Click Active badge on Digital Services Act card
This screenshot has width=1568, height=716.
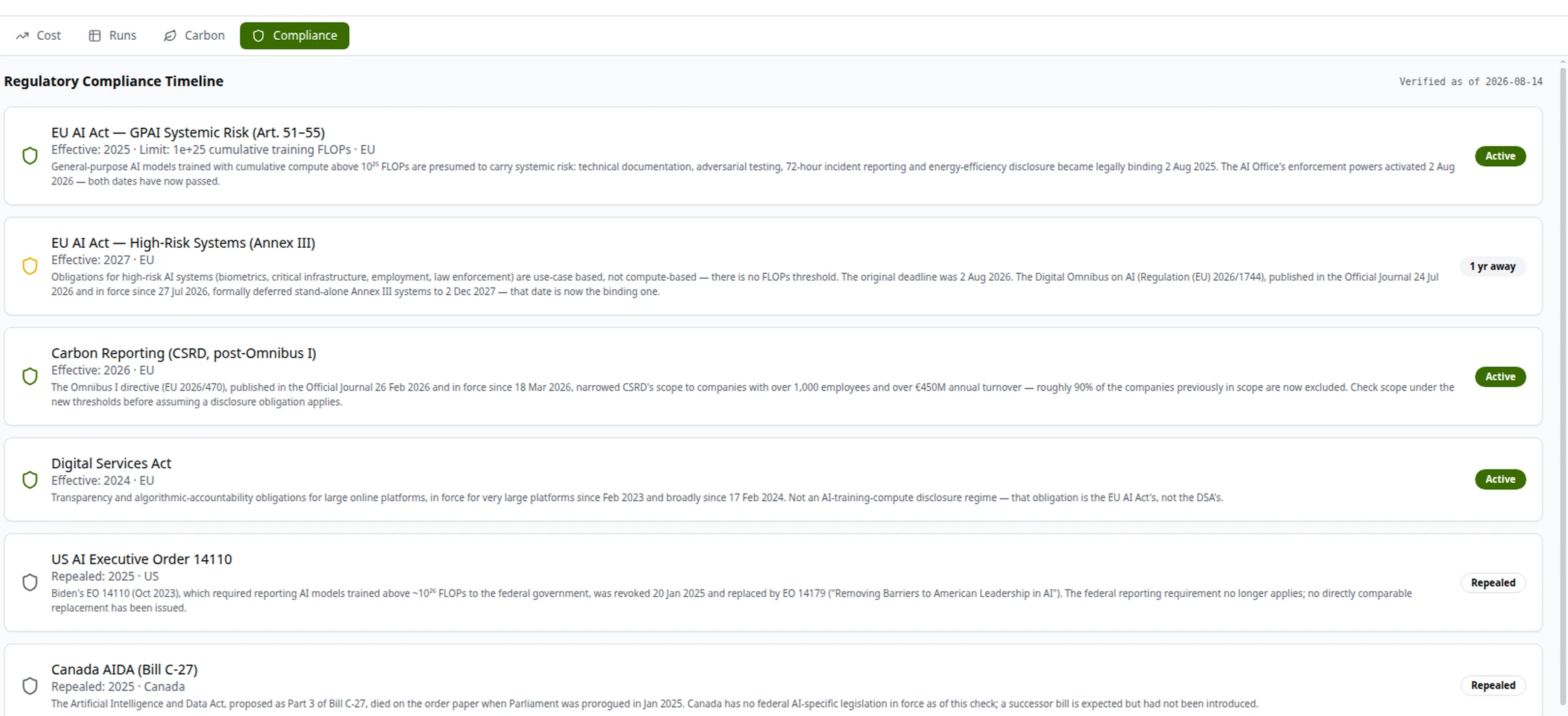1500,479
